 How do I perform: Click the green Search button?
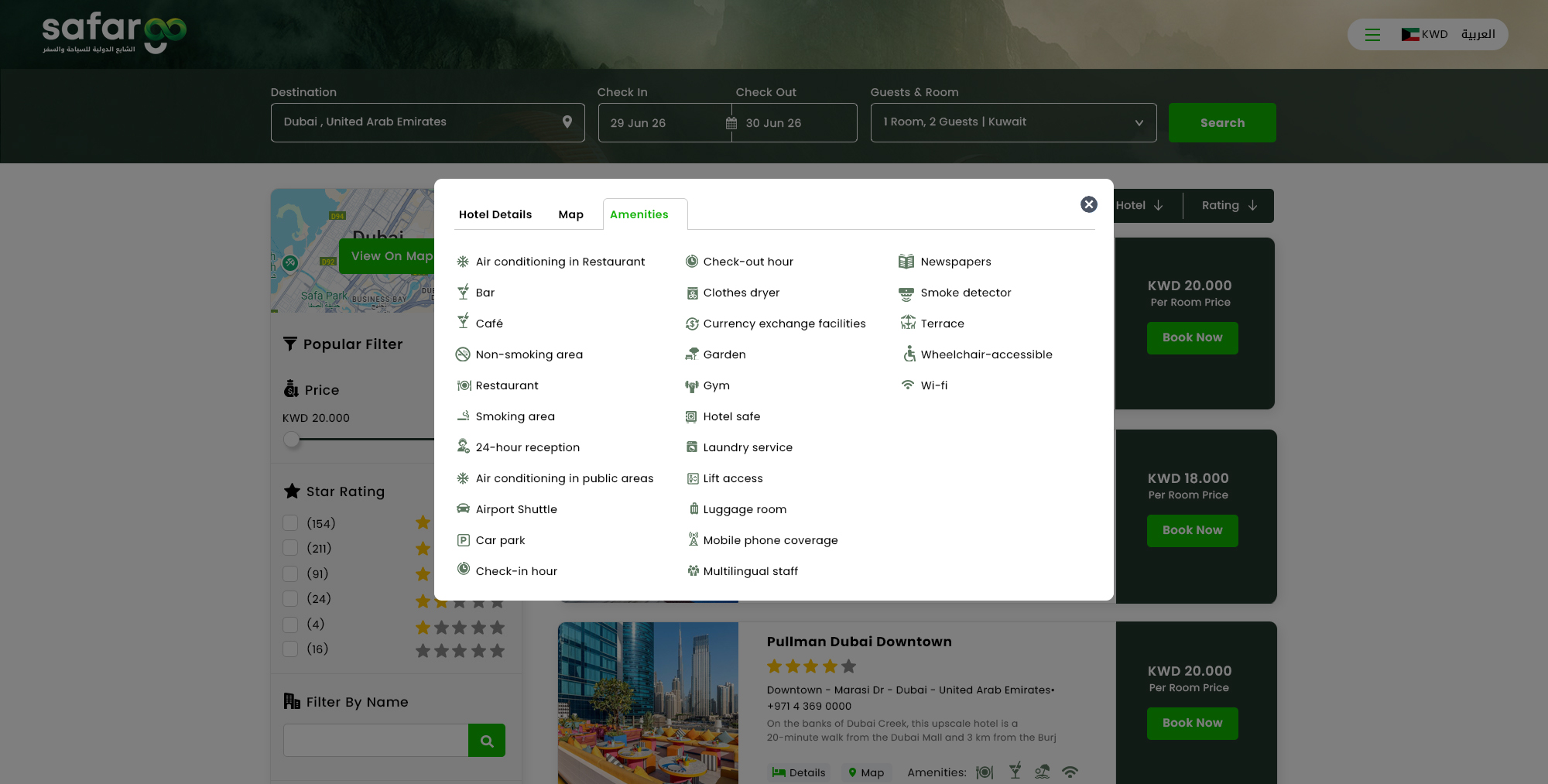1222,123
